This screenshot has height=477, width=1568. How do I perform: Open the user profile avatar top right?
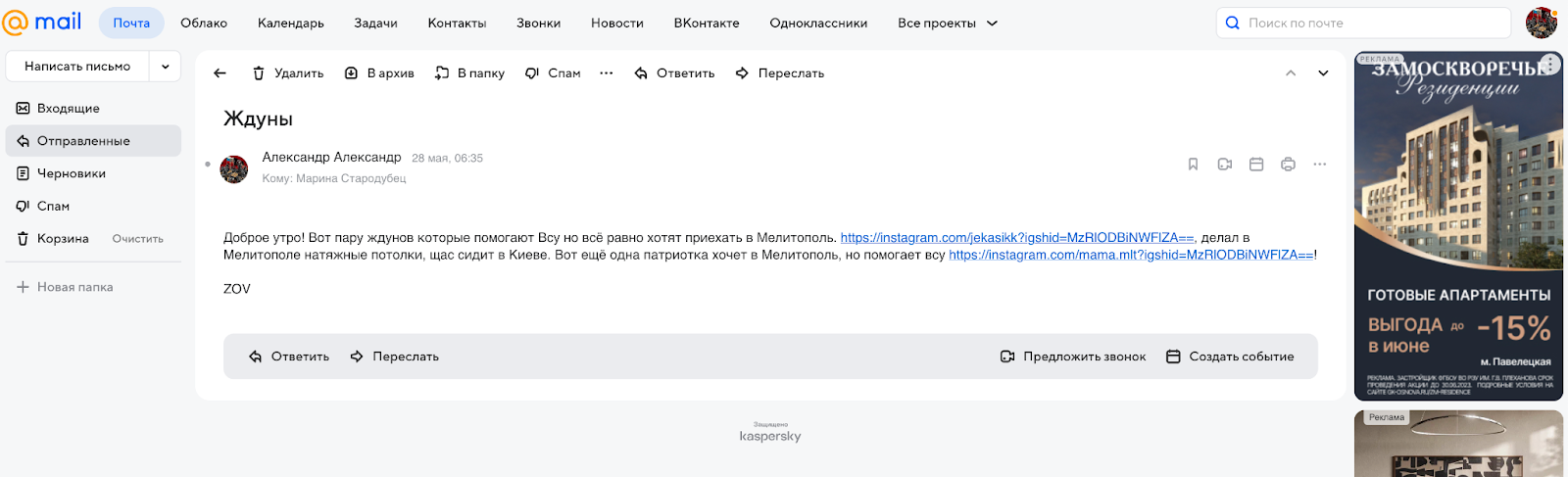[1541, 24]
